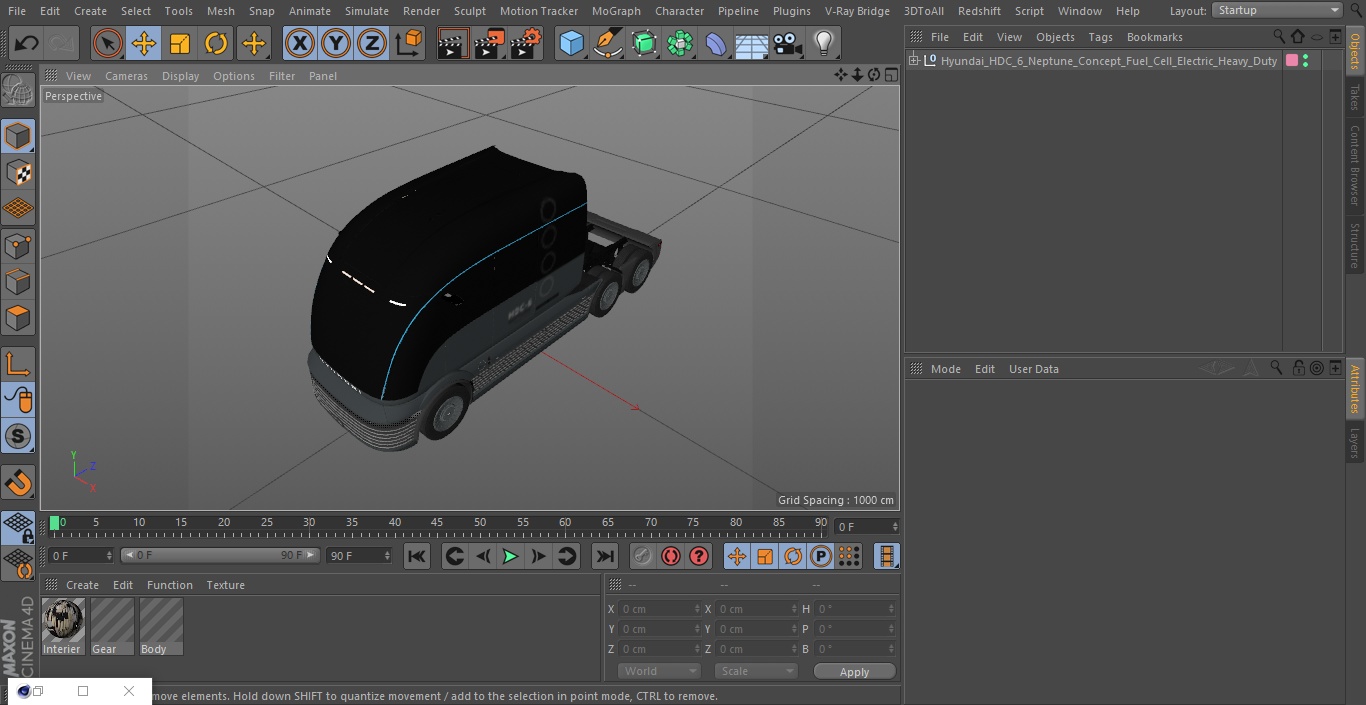Open the File menu
1366x705 pixels.
(16, 11)
